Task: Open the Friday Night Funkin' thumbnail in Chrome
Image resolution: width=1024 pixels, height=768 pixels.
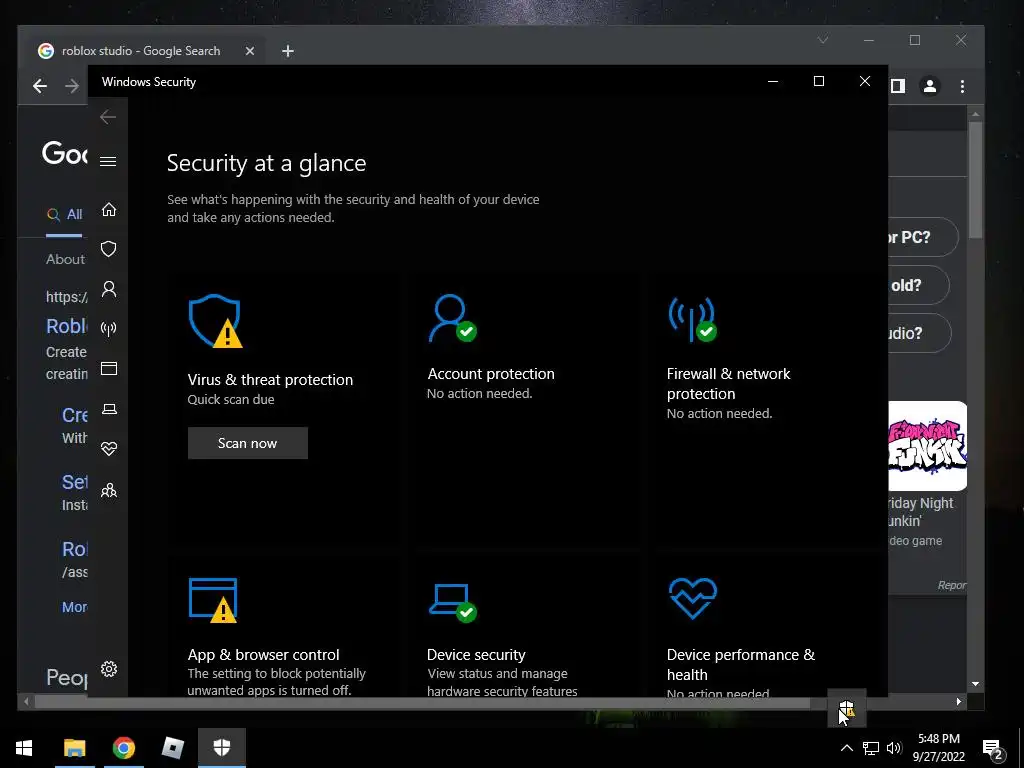Action: pos(927,445)
